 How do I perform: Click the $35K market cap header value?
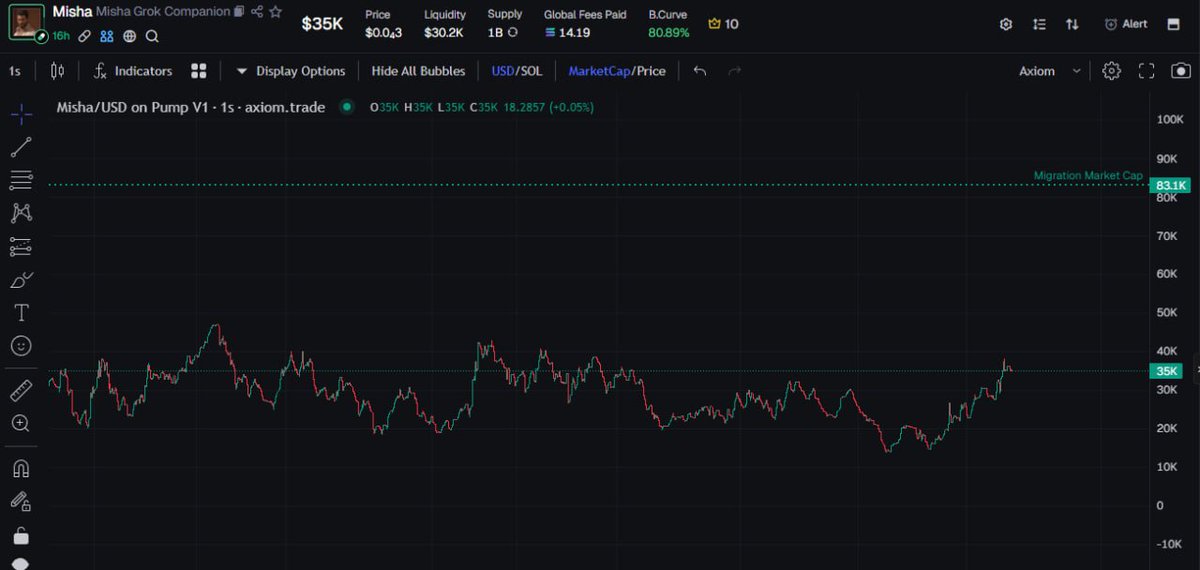[322, 23]
